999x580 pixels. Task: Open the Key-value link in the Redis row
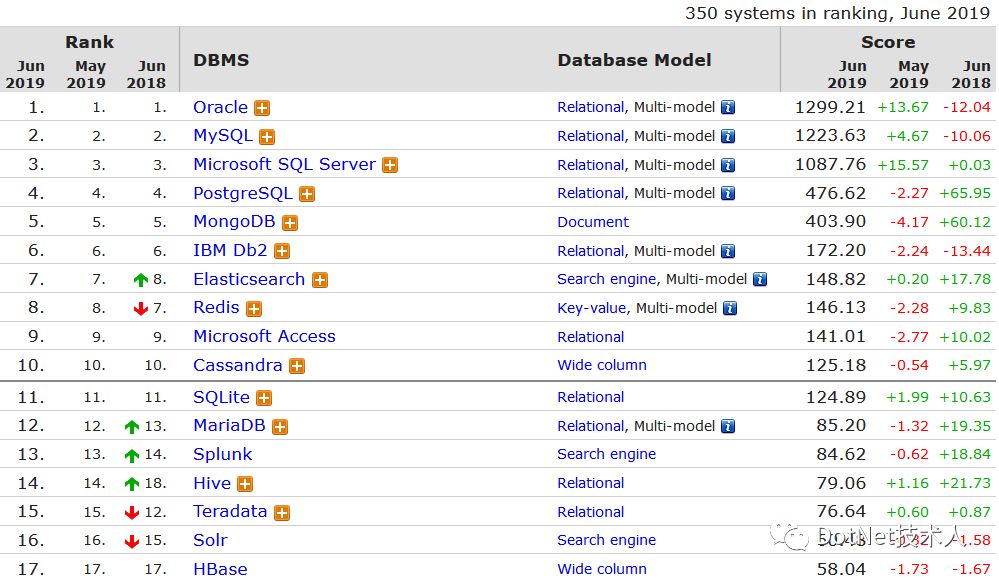[592, 308]
